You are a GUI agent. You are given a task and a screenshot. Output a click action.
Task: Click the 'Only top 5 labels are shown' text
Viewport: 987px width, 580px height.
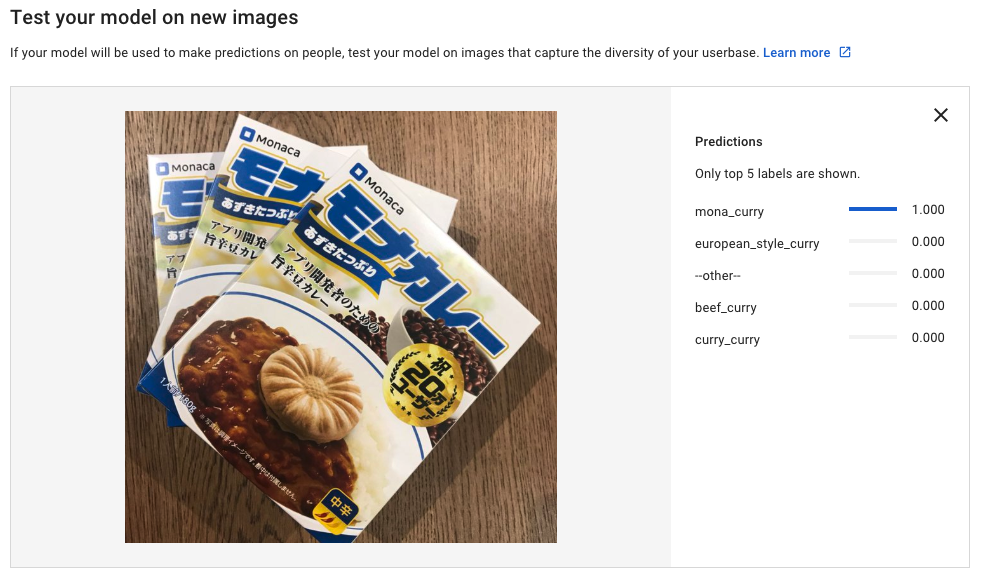[x=777, y=174]
